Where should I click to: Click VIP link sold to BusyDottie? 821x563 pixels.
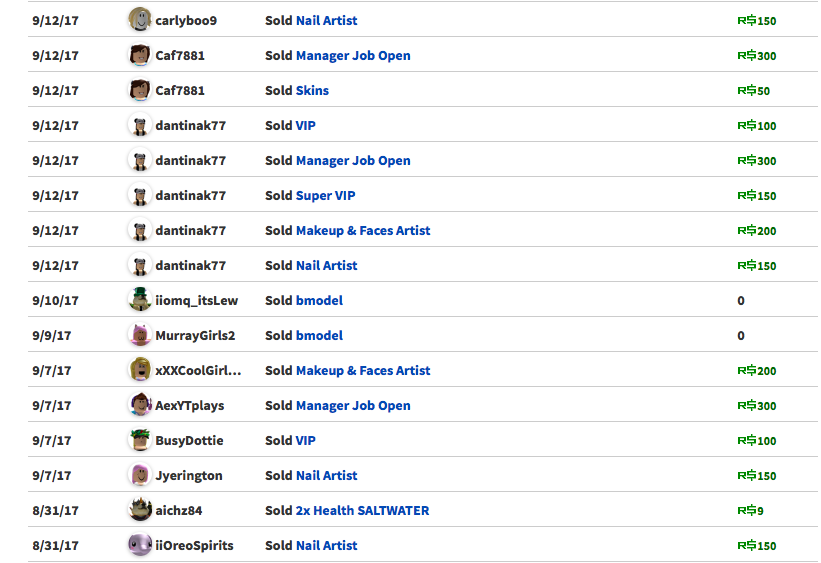[x=306, y=440]
